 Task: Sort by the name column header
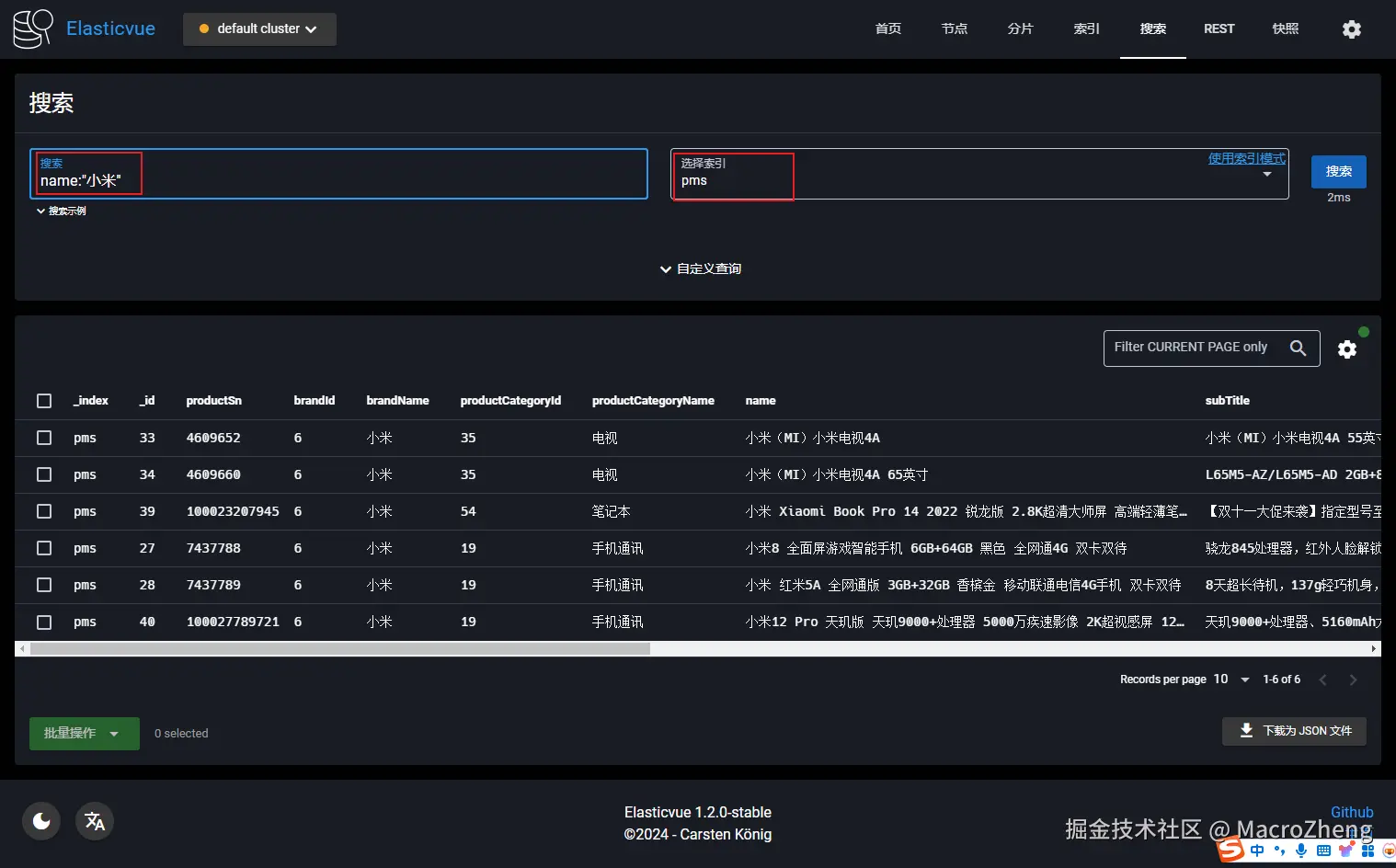(x=761, y=401)
